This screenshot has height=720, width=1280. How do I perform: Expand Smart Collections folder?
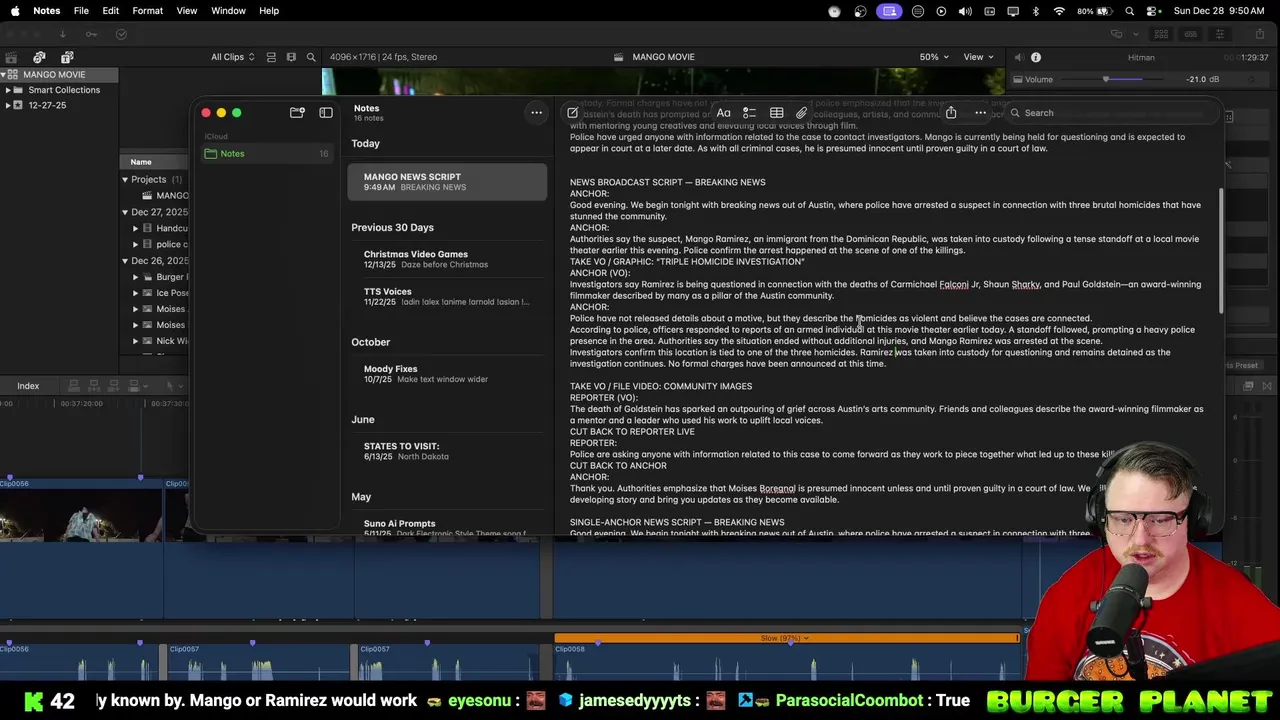click(x=8, y=90)
